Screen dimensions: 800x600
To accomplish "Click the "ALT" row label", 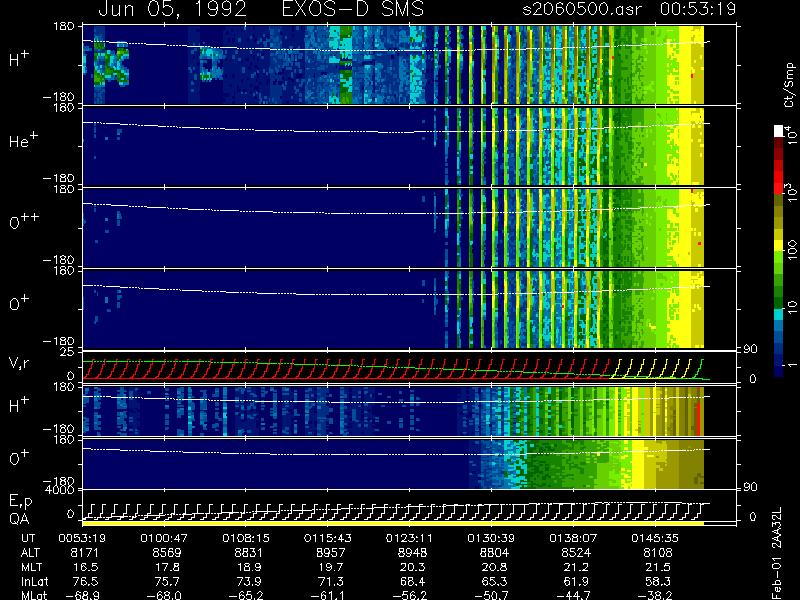I will coord(31,553).
